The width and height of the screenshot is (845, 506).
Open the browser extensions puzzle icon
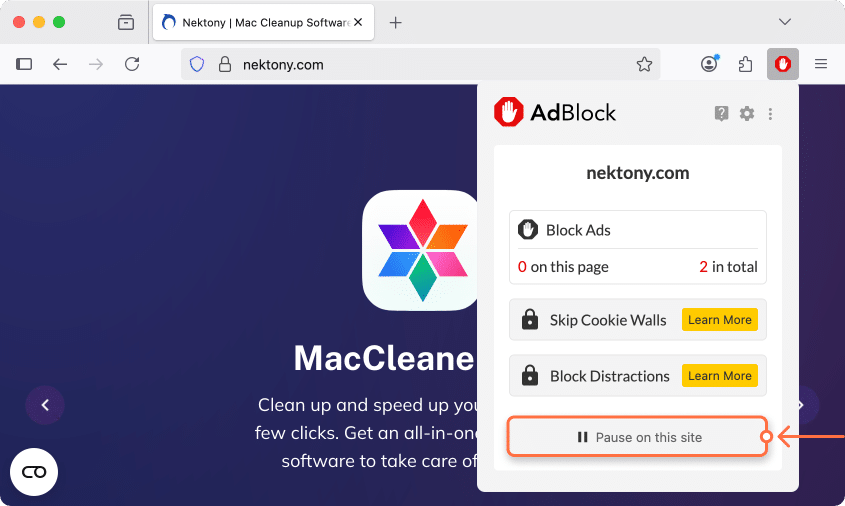(745, 64)
